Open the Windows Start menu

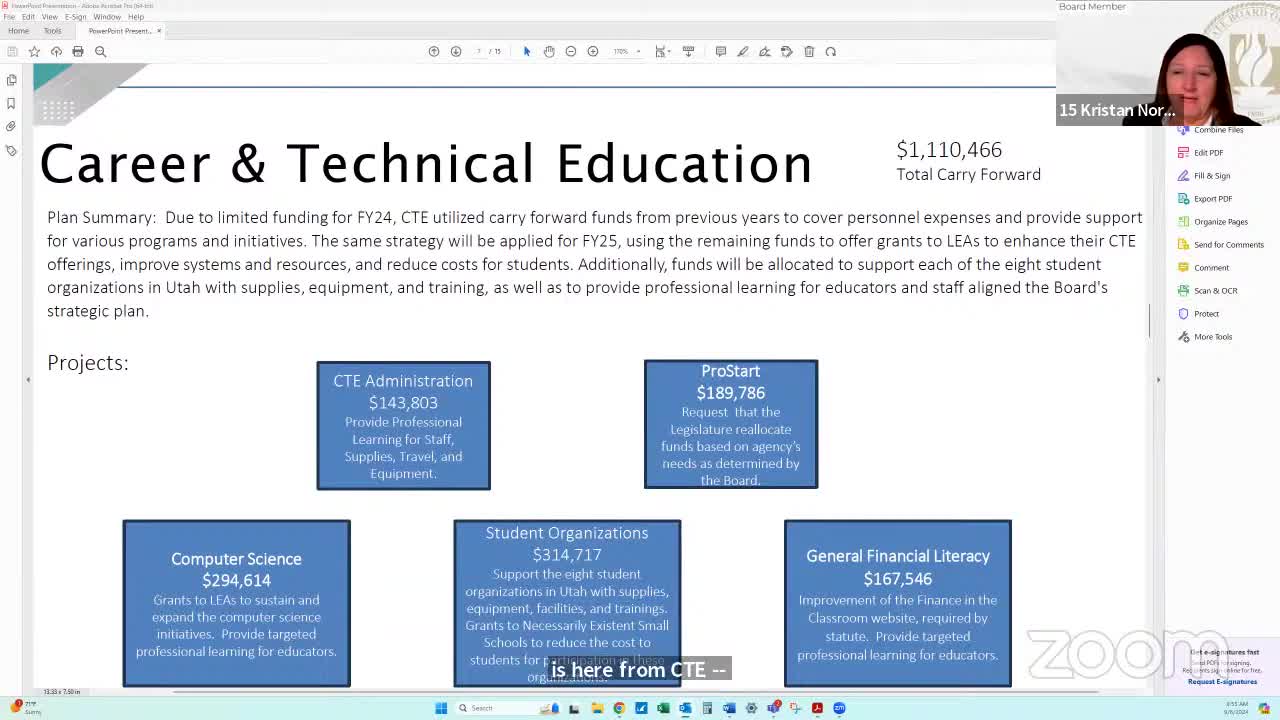[441, 708]
